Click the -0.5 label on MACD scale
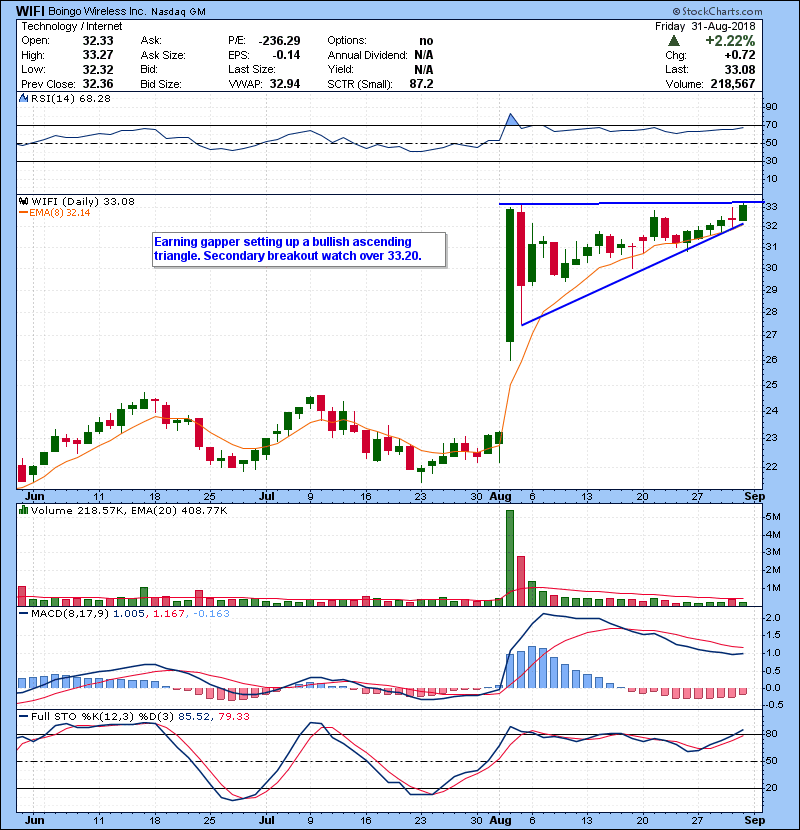Viewport: 800px width, 830px height. click(774, 705)
